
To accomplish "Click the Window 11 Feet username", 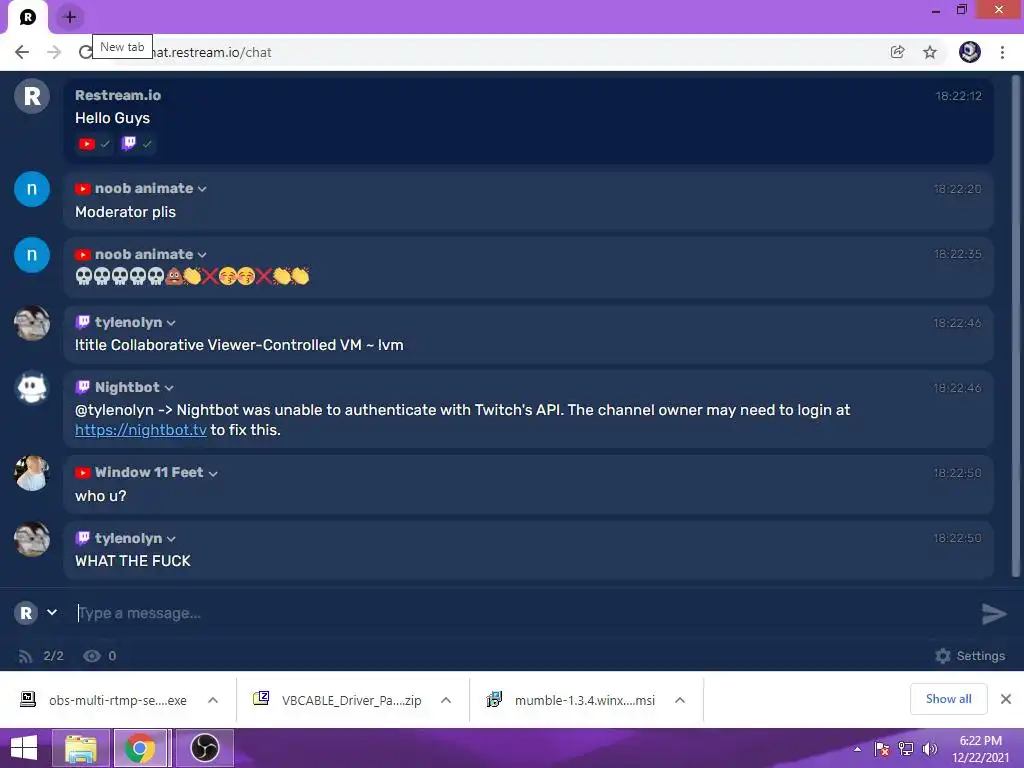I will (149, 472).
